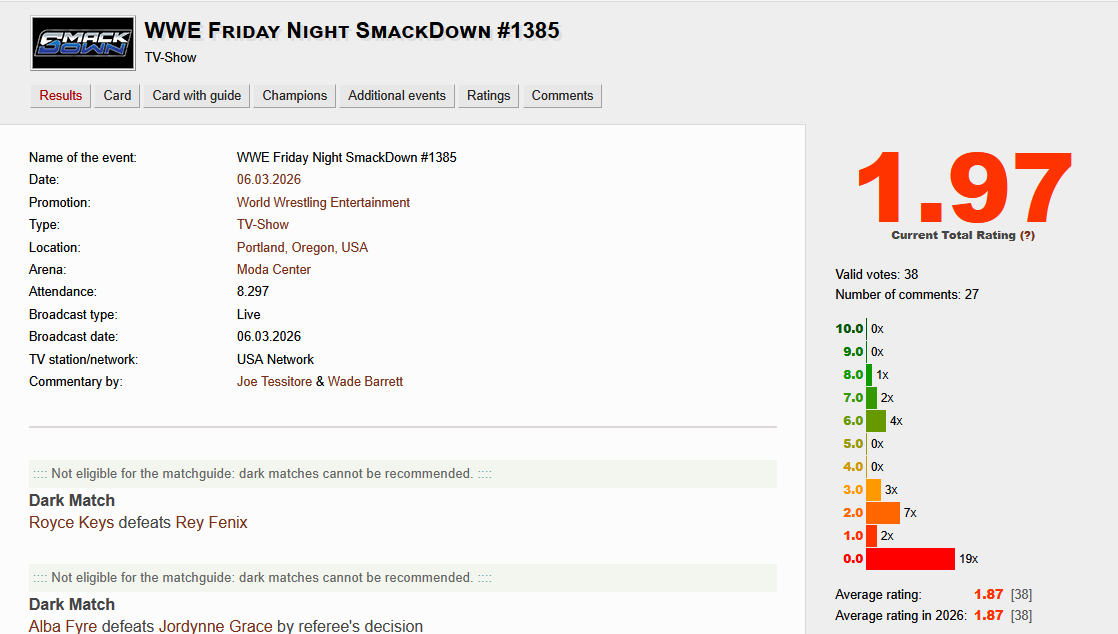The height and width of the screenshot is (634, 1118).
Task: Click the 3.0 rating bar
Action: [873, 490]
